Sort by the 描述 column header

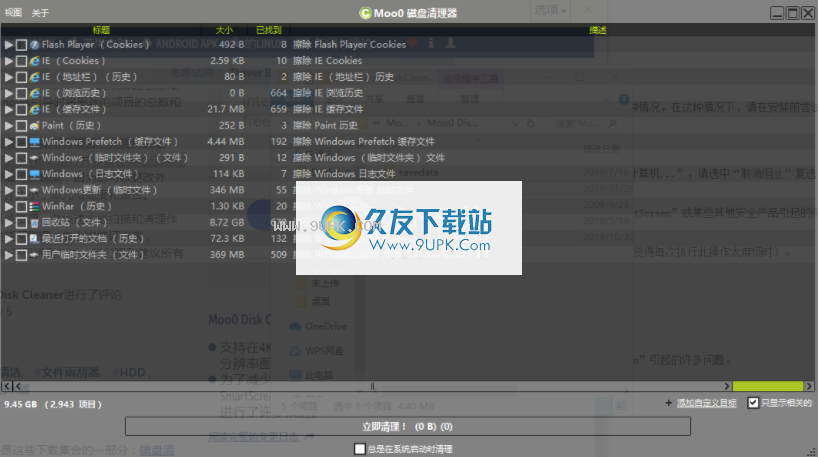(x=598, y=30)
